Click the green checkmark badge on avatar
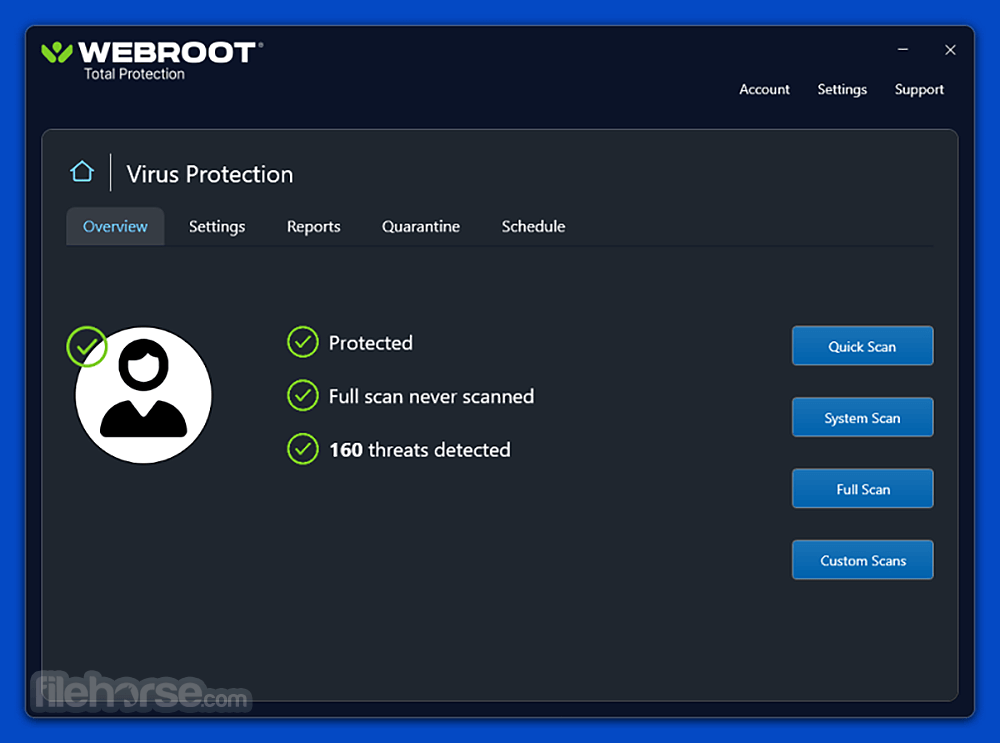The image size is (1000, 743). click(87, 346)
